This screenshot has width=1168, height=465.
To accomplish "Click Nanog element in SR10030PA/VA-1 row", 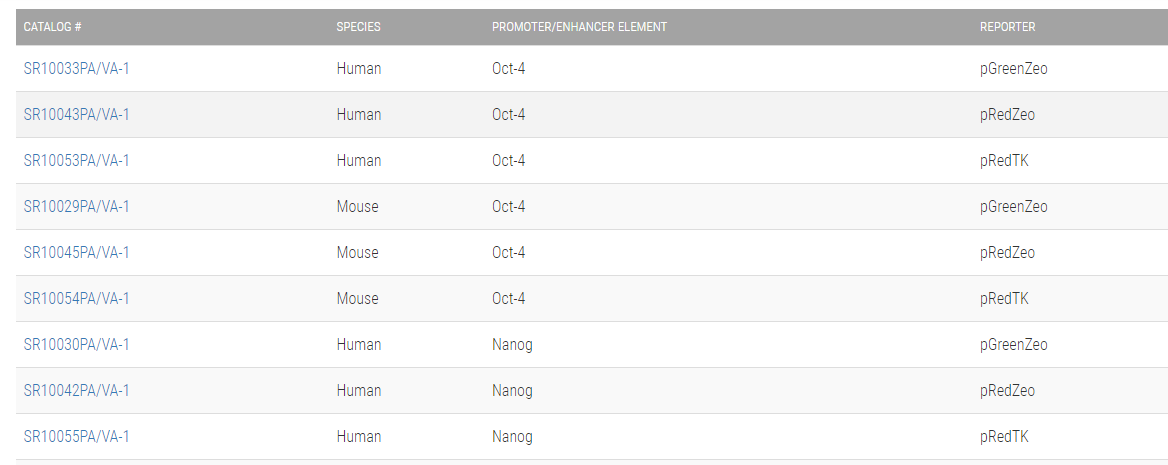I will (512, 345).
